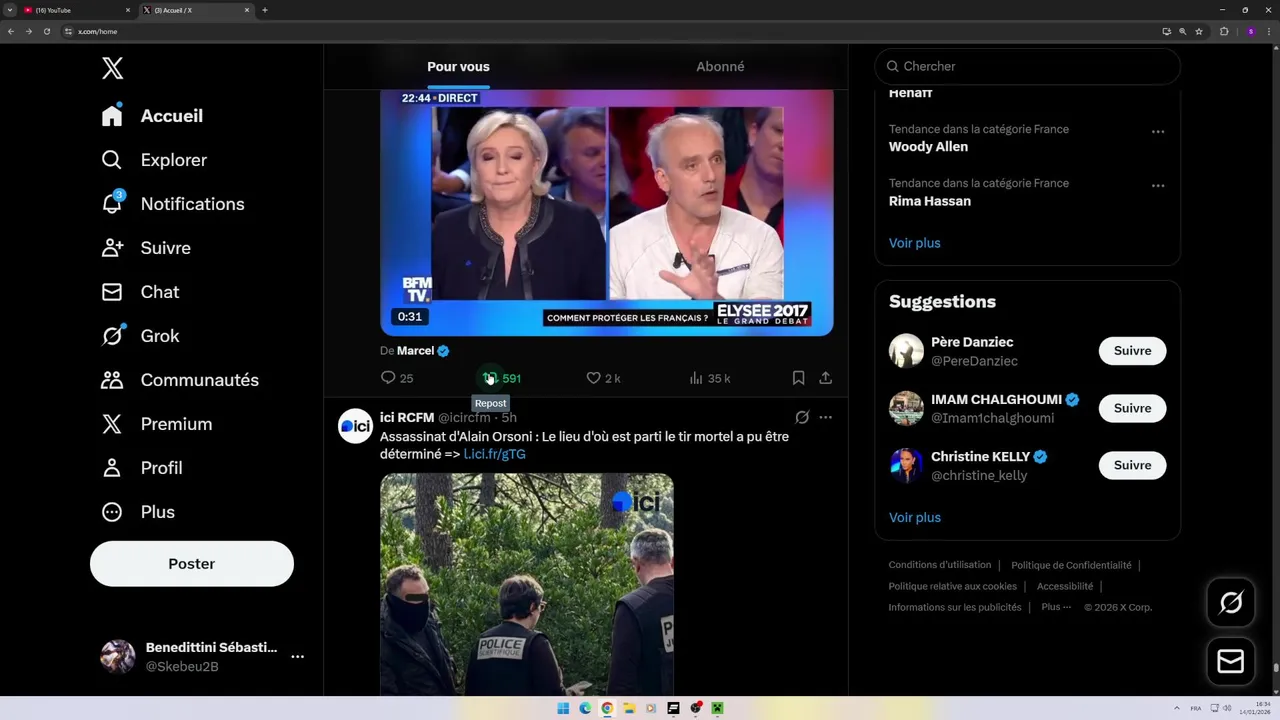Click the ici RCFM account name
Screen dimensions: 1280x720
(x=407, y=417)
